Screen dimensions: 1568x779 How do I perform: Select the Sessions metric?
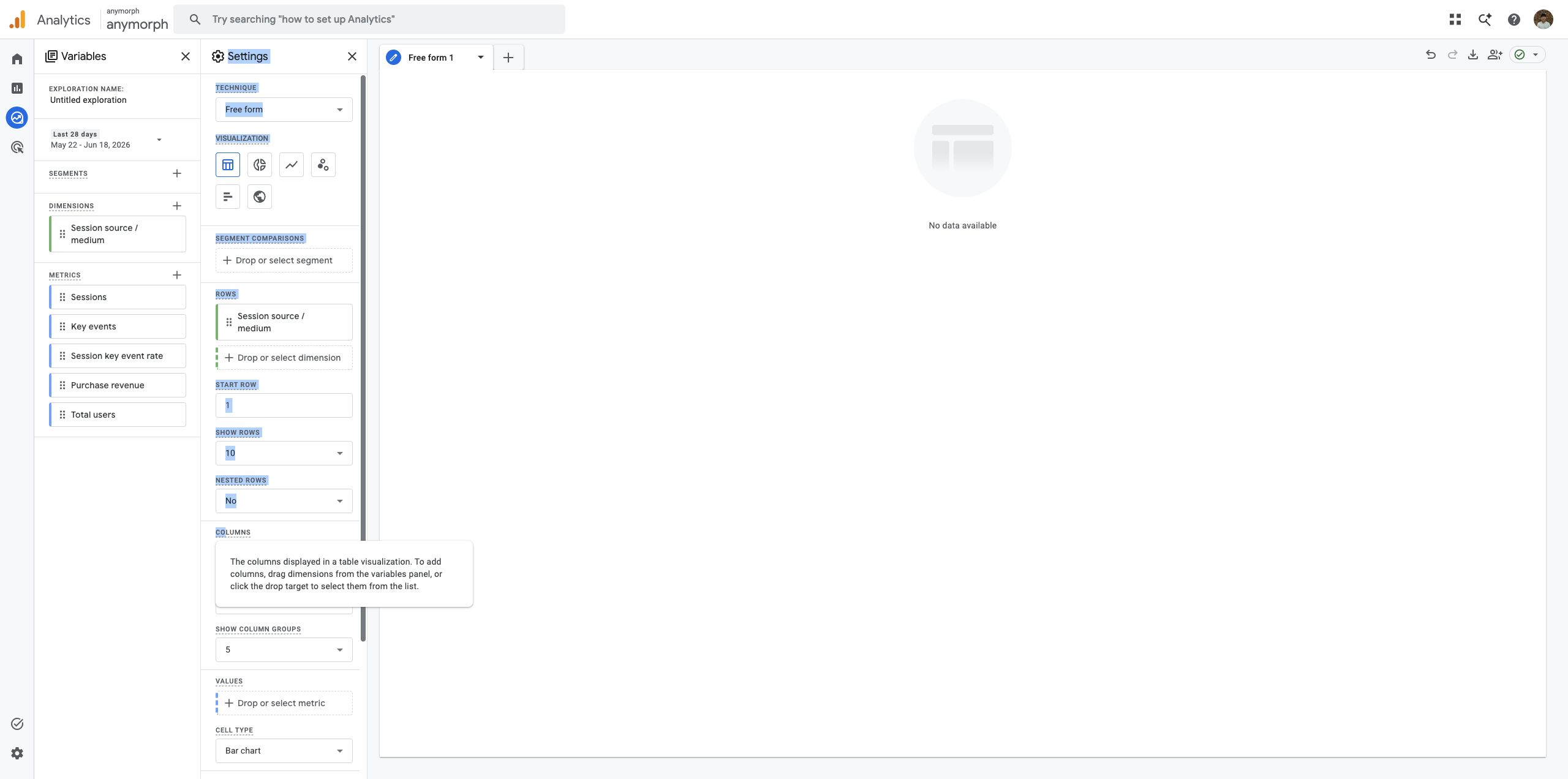118,297
